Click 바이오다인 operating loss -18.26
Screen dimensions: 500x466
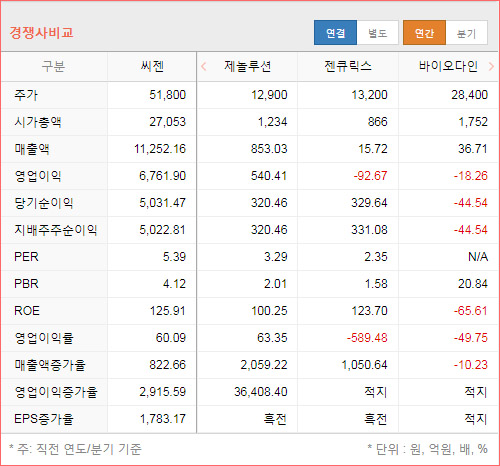tap(471, 176)
